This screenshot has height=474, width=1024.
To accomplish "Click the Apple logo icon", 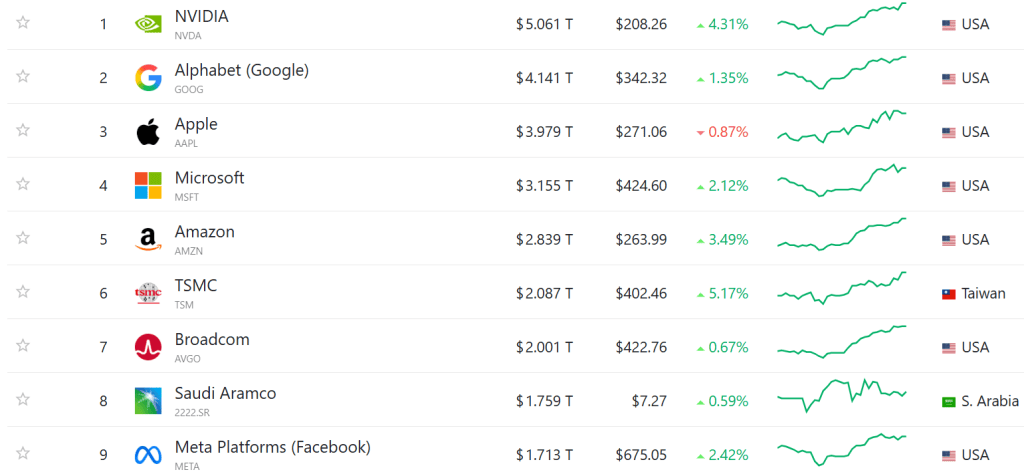I will point(148,132).
